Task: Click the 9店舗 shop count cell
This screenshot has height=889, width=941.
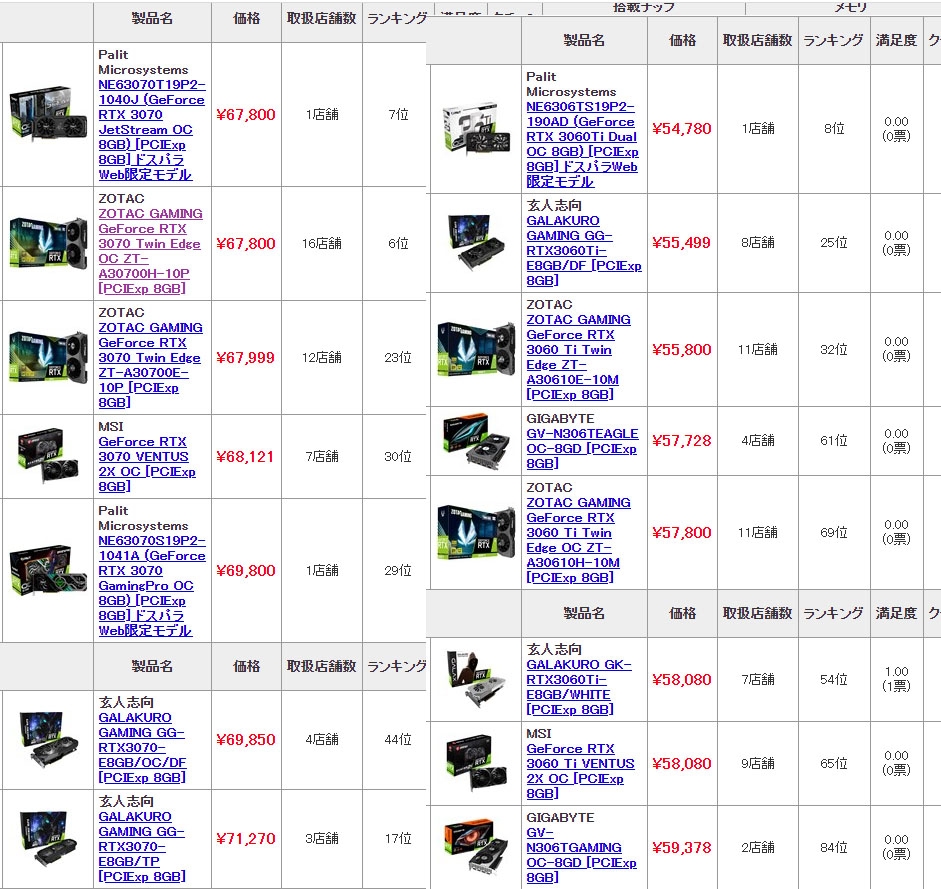Action: click(758, 763)
